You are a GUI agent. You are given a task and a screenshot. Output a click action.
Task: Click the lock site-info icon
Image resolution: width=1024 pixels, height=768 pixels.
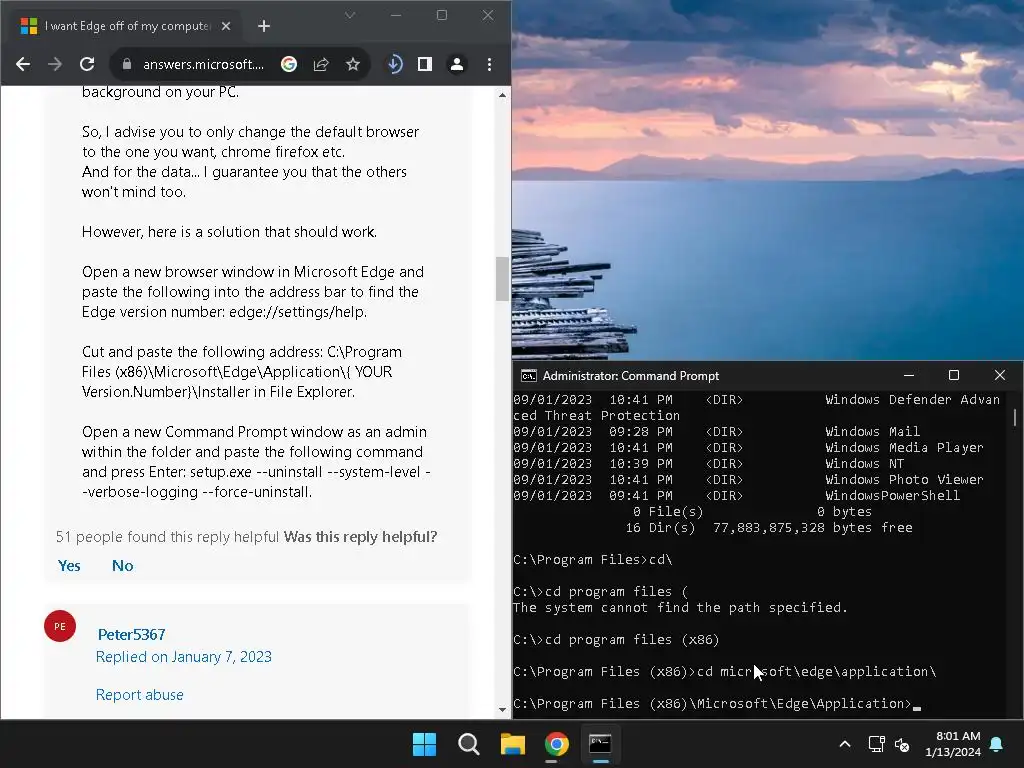click(x=127, y=64)
